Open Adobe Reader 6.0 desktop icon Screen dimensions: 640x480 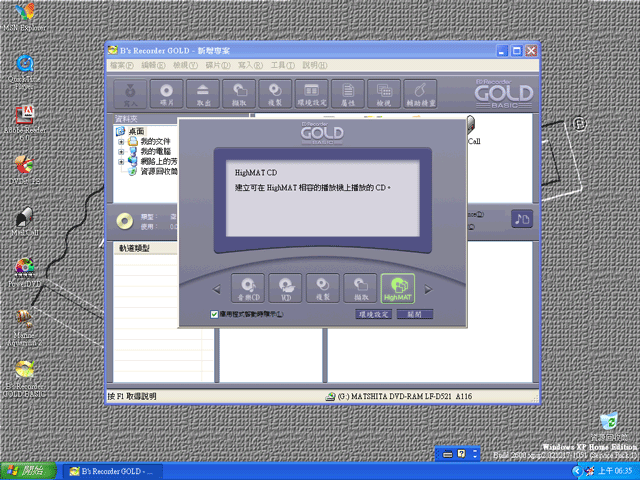(x=24, y=122)
